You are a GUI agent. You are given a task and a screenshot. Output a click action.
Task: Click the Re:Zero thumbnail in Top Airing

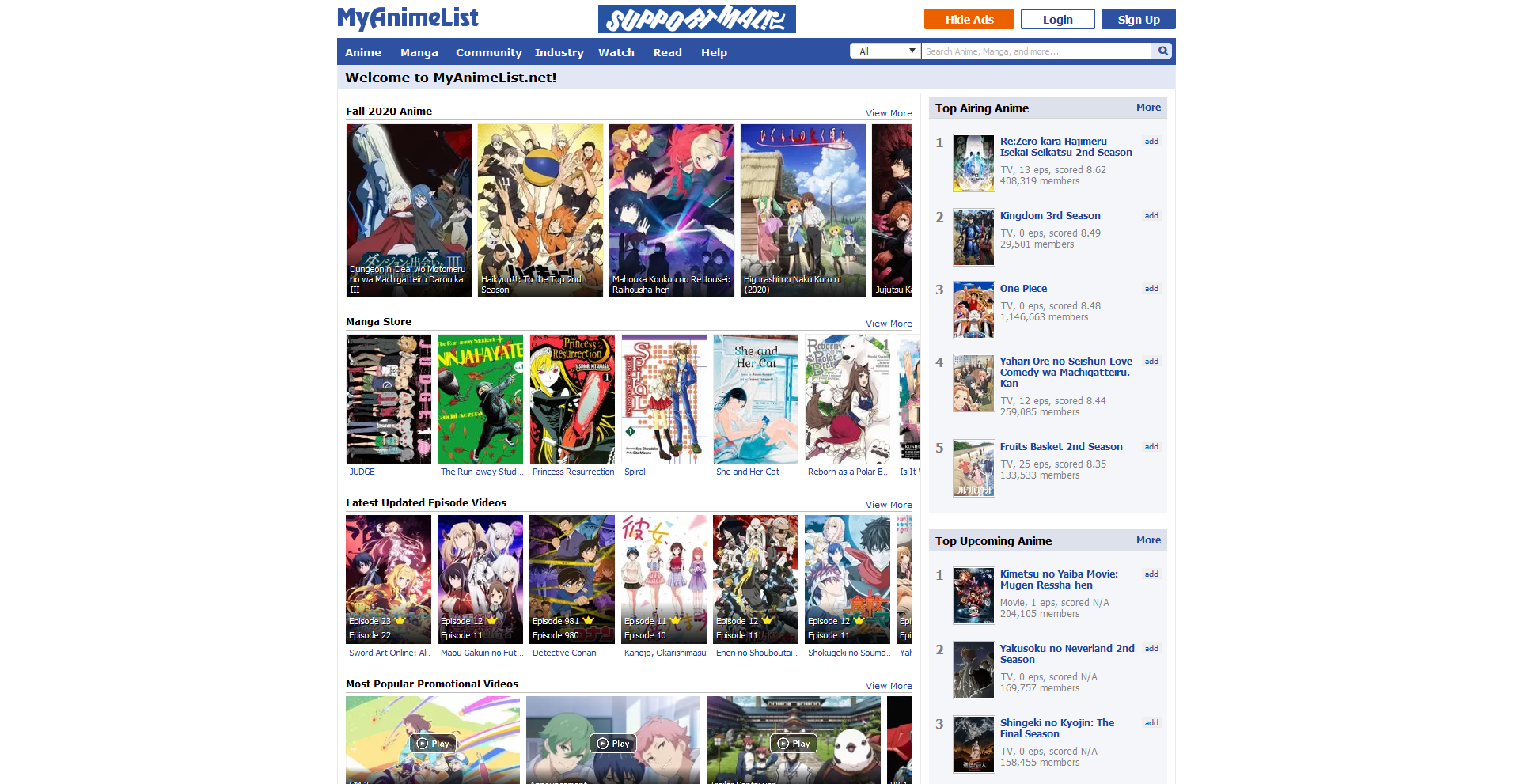[x=973, y=163]
